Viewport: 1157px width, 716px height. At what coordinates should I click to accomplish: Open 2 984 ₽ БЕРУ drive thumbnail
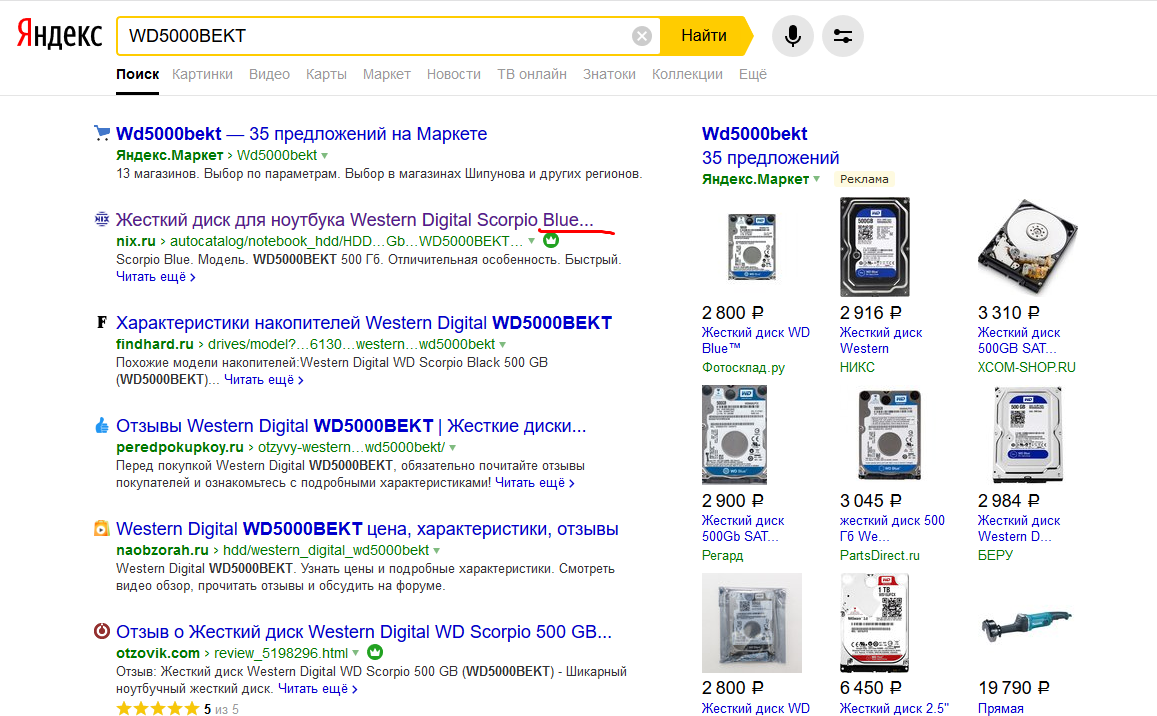pos(1027,435)
